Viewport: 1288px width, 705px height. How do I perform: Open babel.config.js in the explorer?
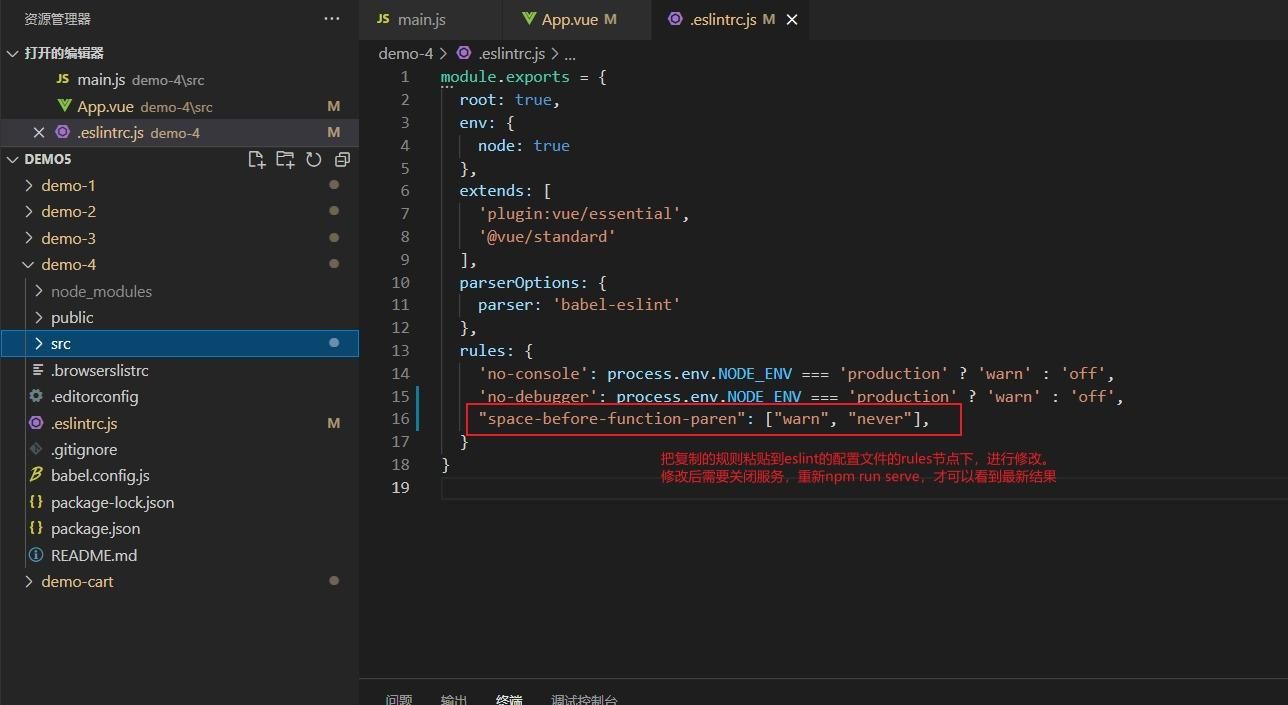point(100,475)
